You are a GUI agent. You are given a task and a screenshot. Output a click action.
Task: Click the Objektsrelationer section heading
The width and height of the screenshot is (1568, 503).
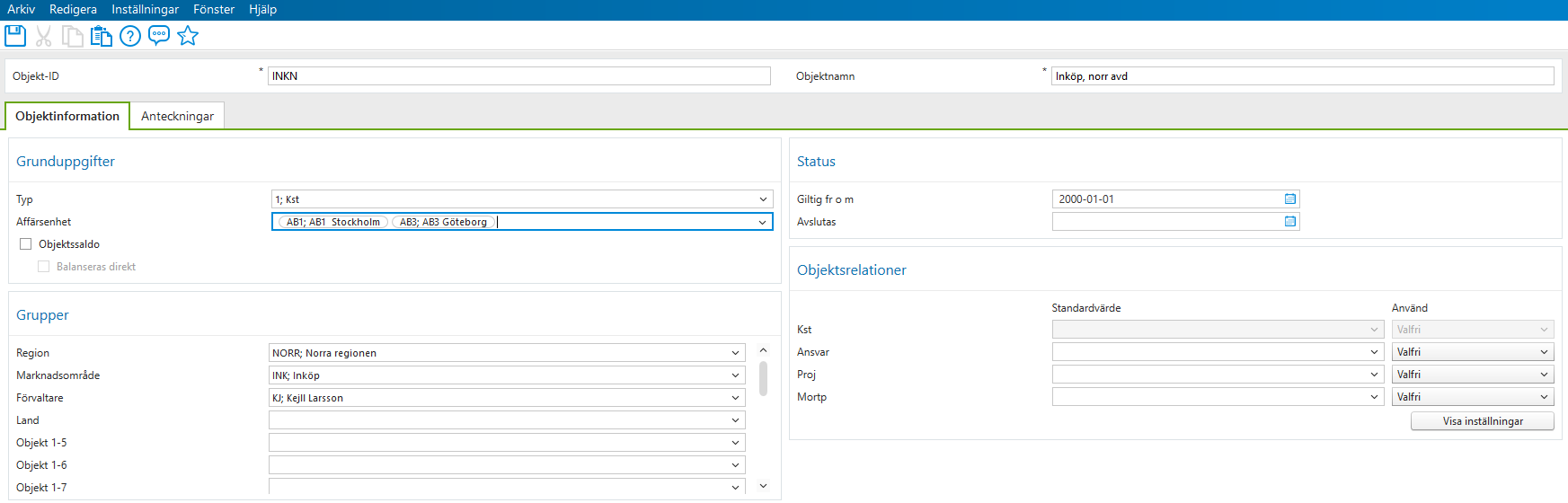point(852,270)
